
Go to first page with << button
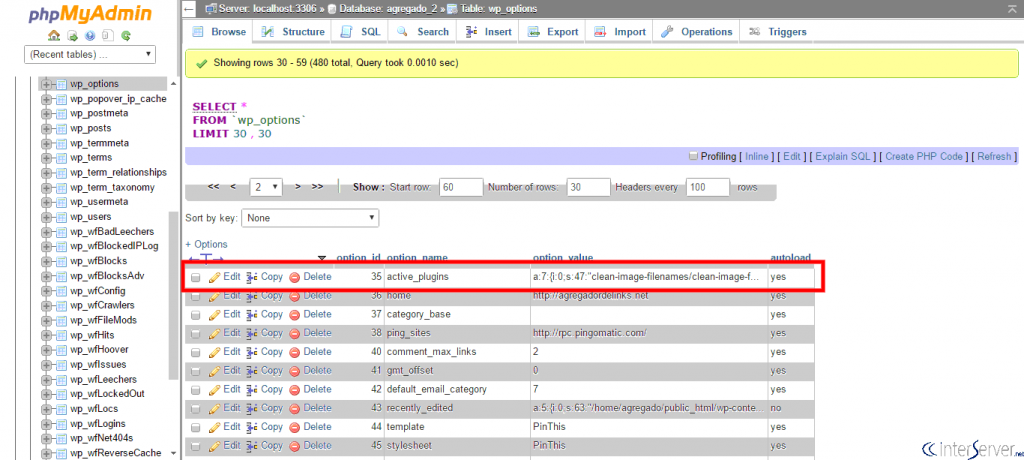pyautogui.click(x=213, y=187)
